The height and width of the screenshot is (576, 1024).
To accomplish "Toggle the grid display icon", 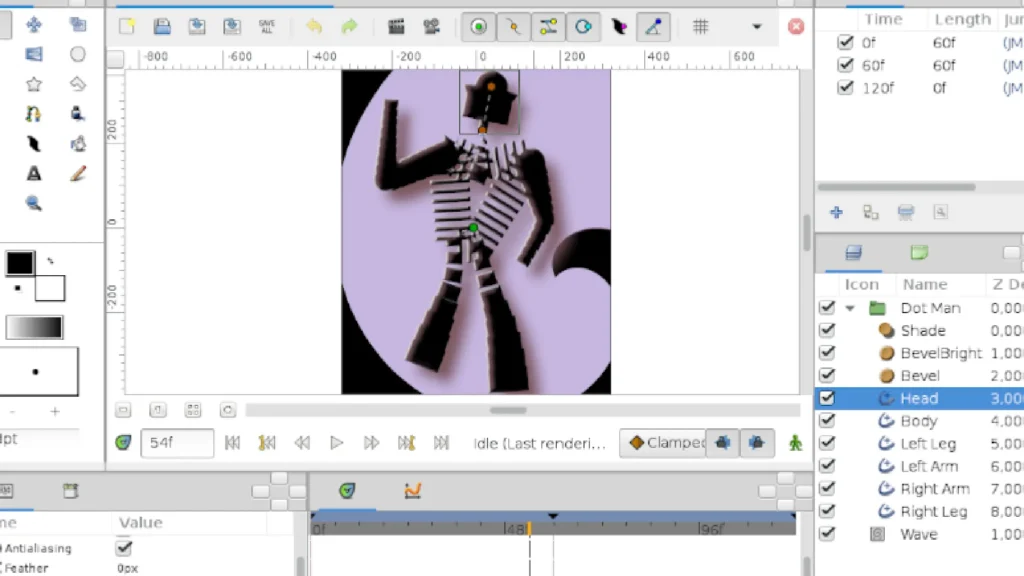I will tap(702, 26).
